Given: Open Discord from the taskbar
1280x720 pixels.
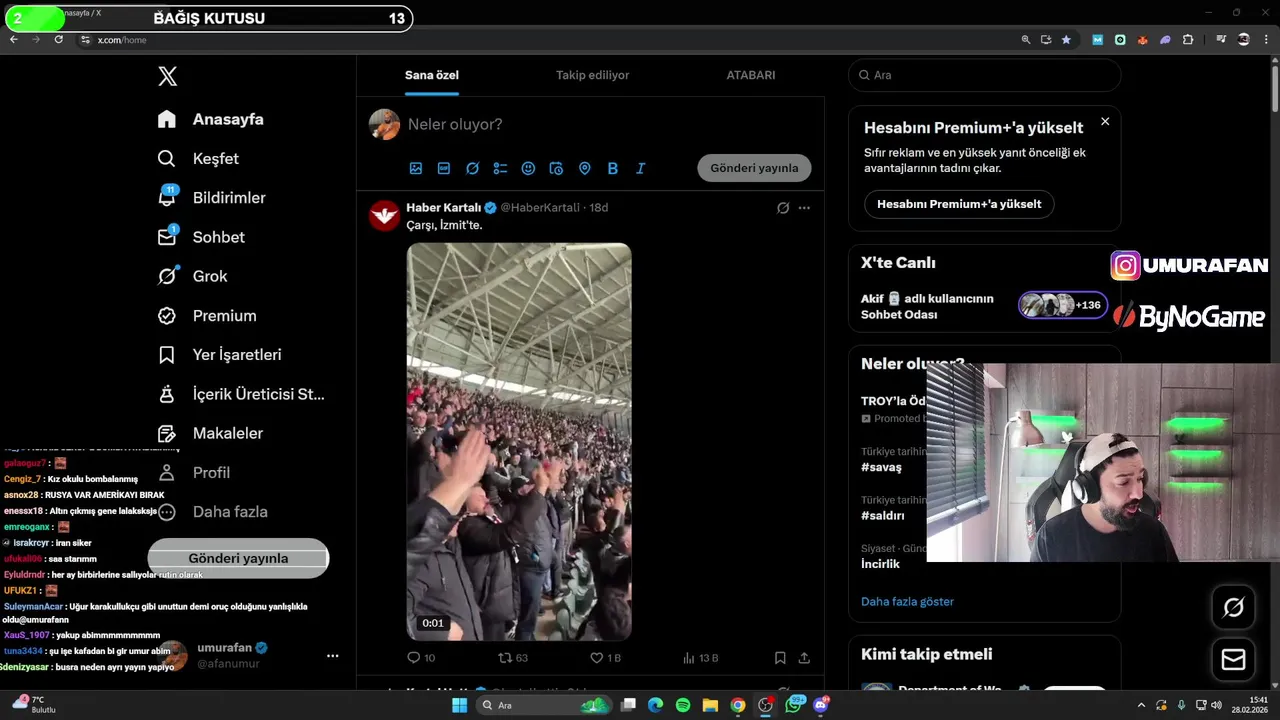Looking at the screenshot, I should point(821,705).
